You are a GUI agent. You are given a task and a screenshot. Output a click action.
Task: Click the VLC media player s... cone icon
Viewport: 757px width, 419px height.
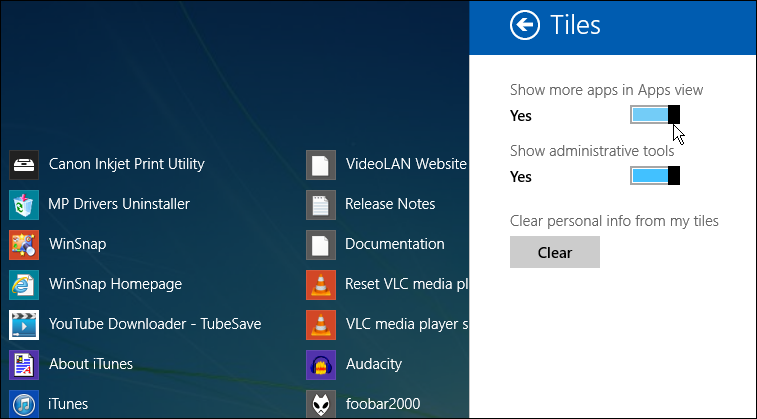click(321, 325)
